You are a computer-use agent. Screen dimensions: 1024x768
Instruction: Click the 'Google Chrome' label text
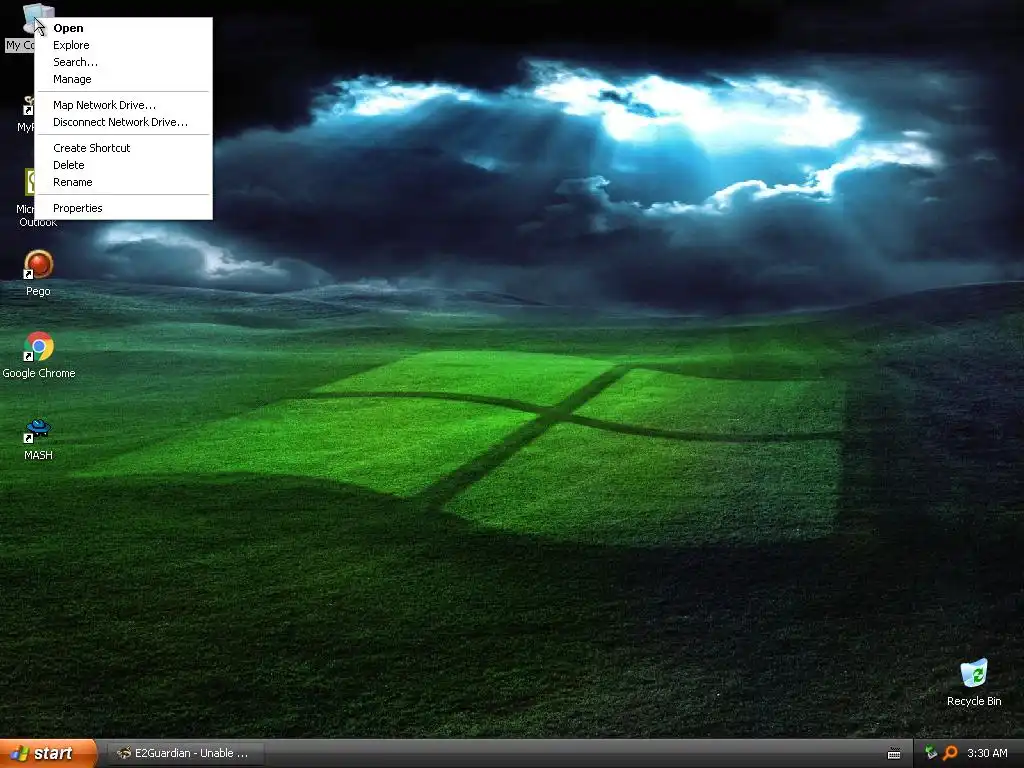point(39,373)
